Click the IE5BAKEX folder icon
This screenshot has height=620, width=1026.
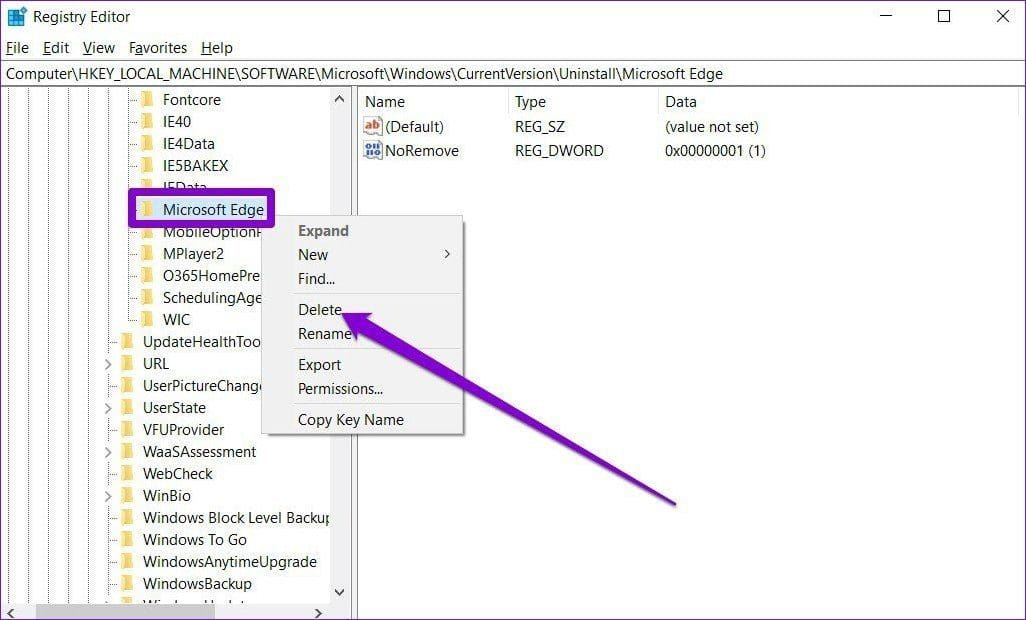[x=148, y=165]
